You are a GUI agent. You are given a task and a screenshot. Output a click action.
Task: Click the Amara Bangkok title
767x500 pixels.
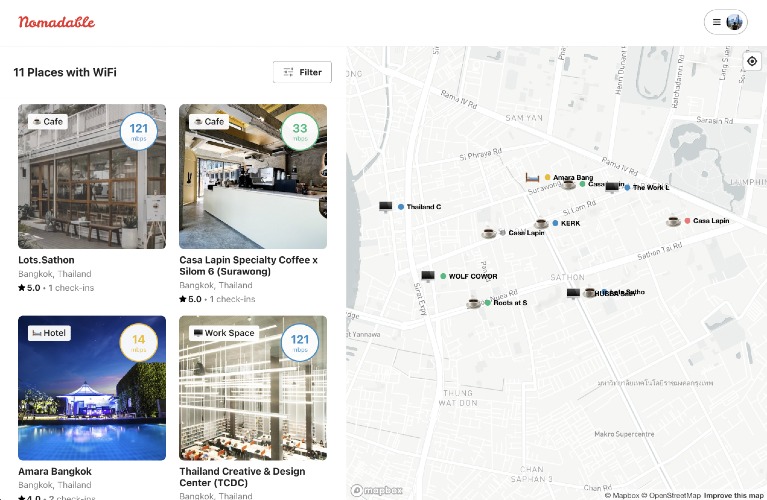pyautogui.click(x=55, y=471)
